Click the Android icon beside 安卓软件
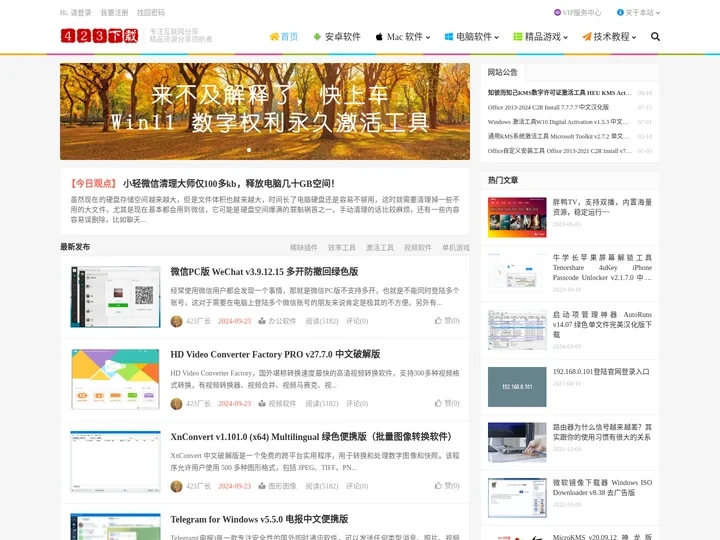Screen dimensions: 720x540 click(317, 37)
